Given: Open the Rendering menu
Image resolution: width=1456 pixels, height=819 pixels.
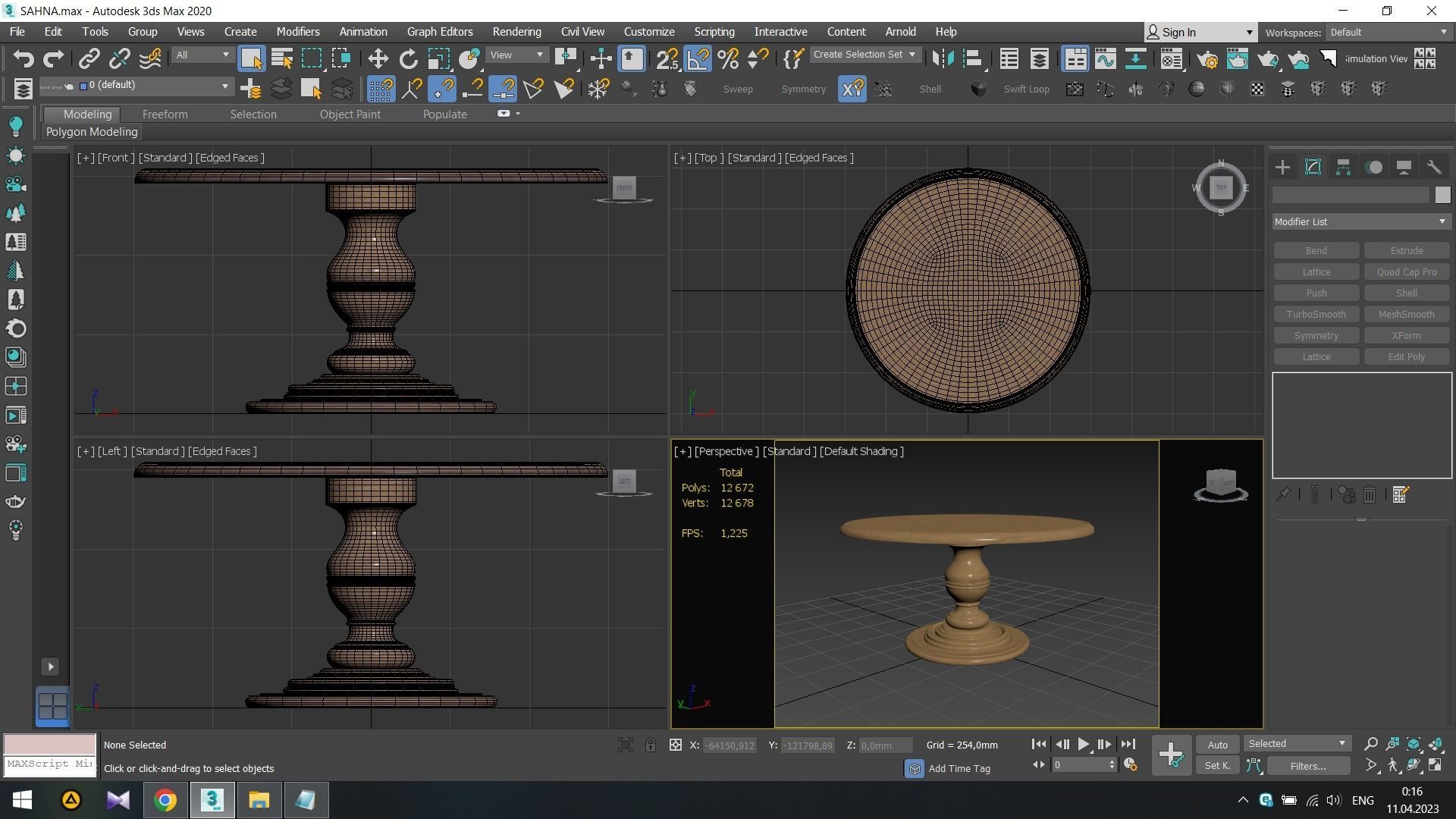Looking at the screenshot, I should (x=516, y=32).
